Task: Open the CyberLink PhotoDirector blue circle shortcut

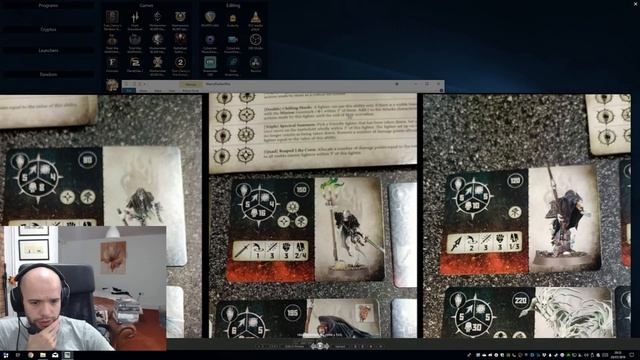Action: (x=210, y=42)
